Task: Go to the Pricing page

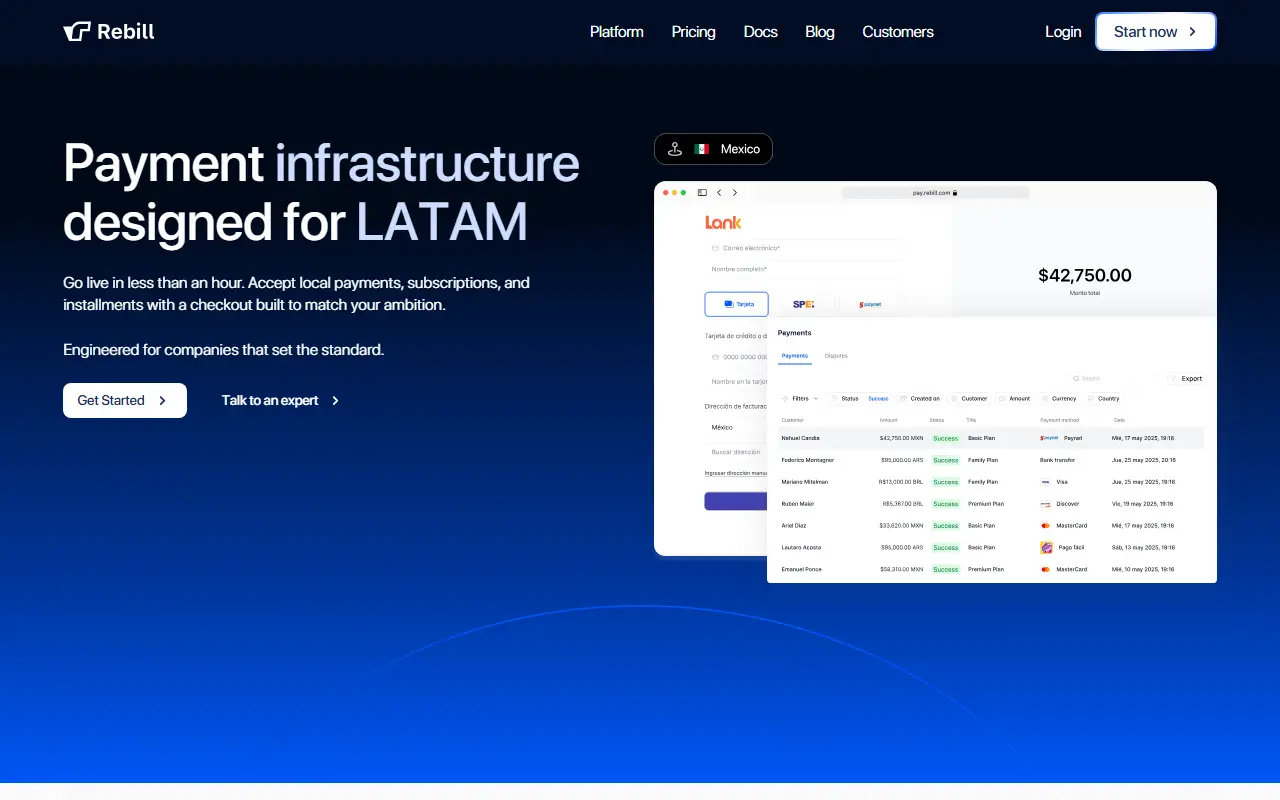Action: 694,32
